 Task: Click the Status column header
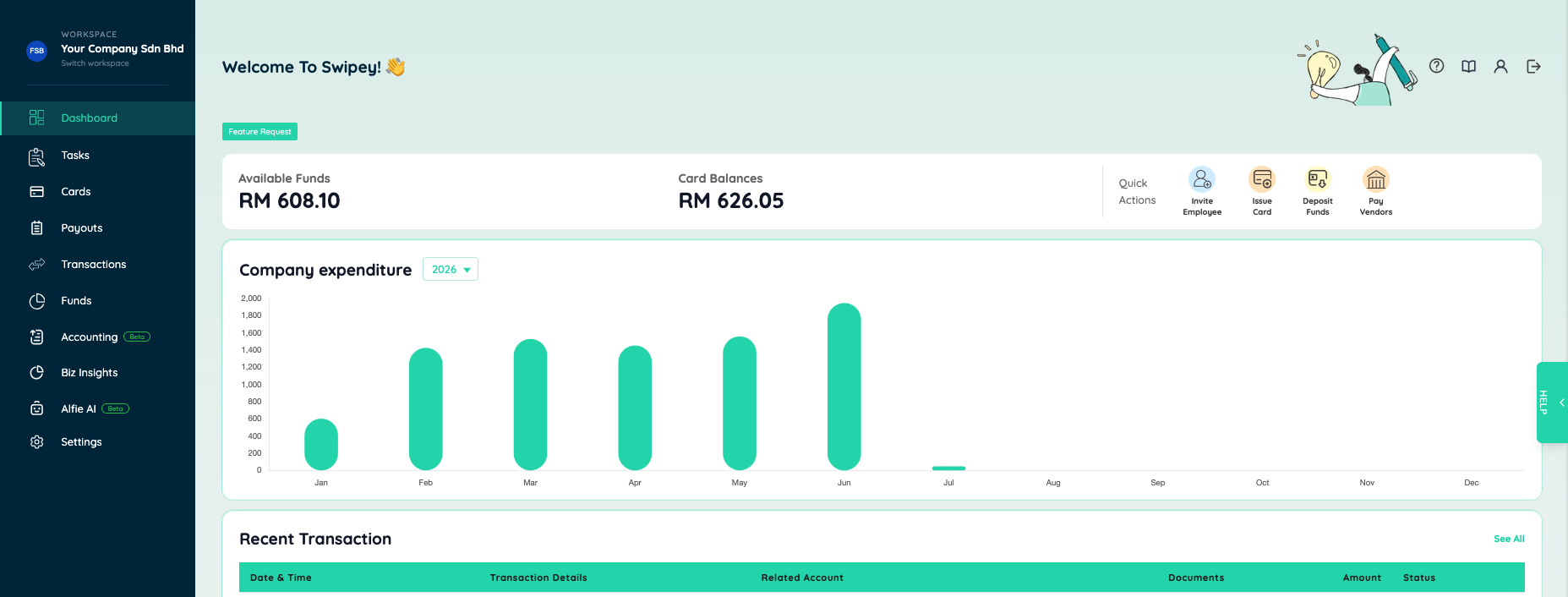pos(1419,578)
